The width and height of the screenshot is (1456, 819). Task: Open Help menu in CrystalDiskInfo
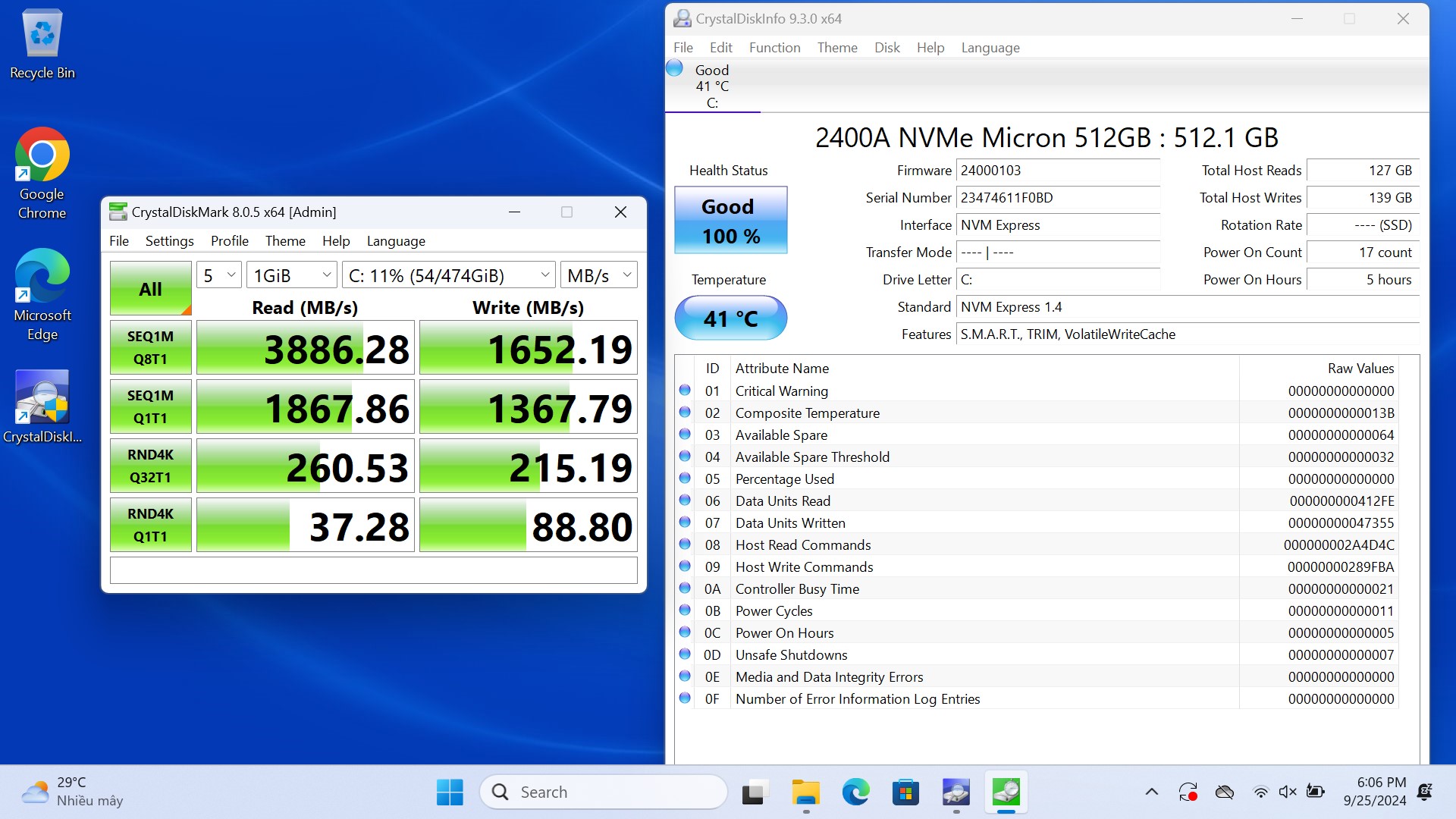[930, 47]
